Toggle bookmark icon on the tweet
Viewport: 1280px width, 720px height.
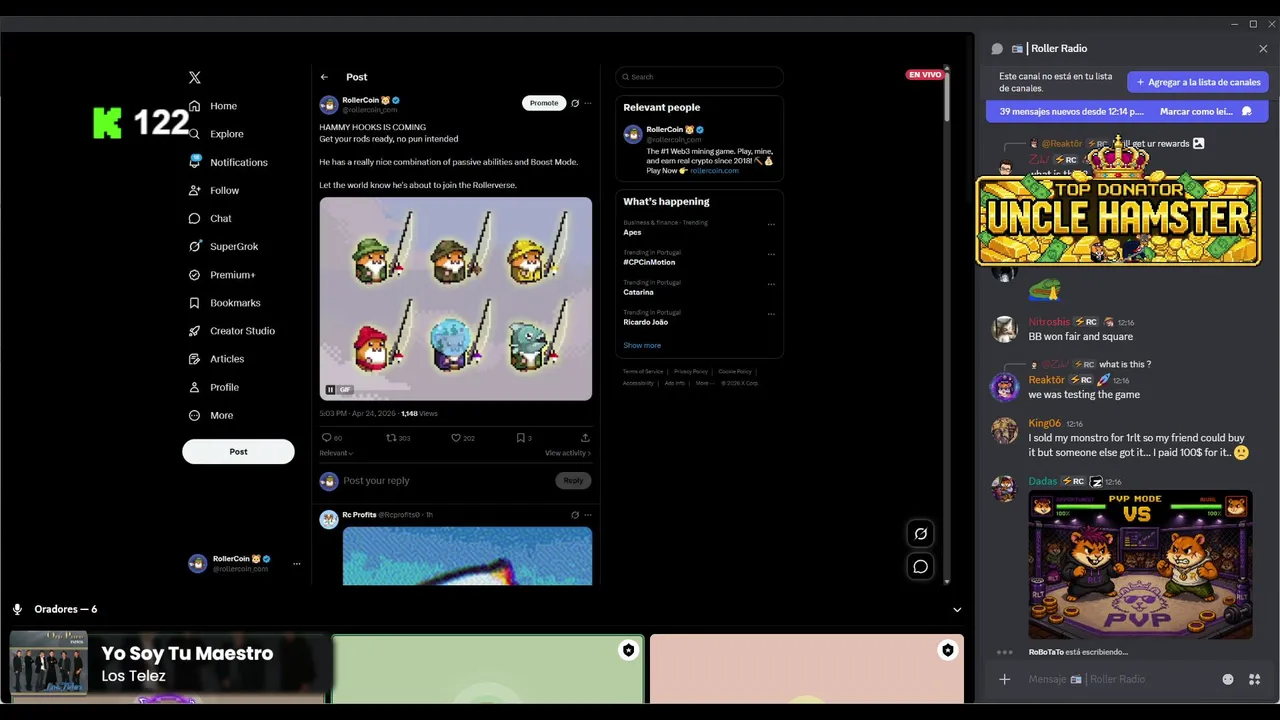(520, 438)
